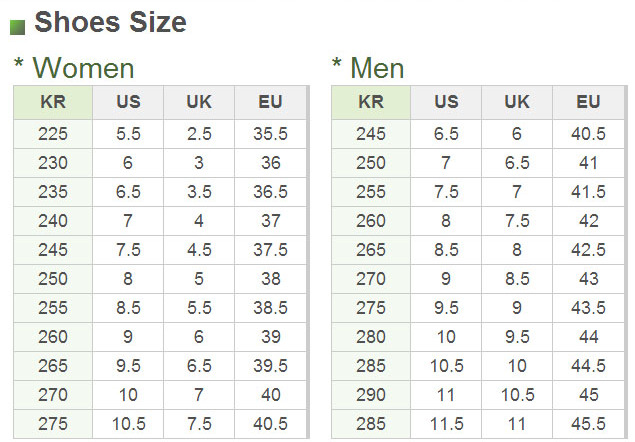The width and height of the screenshot is (635, 442).
Task: Click EU 44.5 cell in Men table
Action: (588, 365)
